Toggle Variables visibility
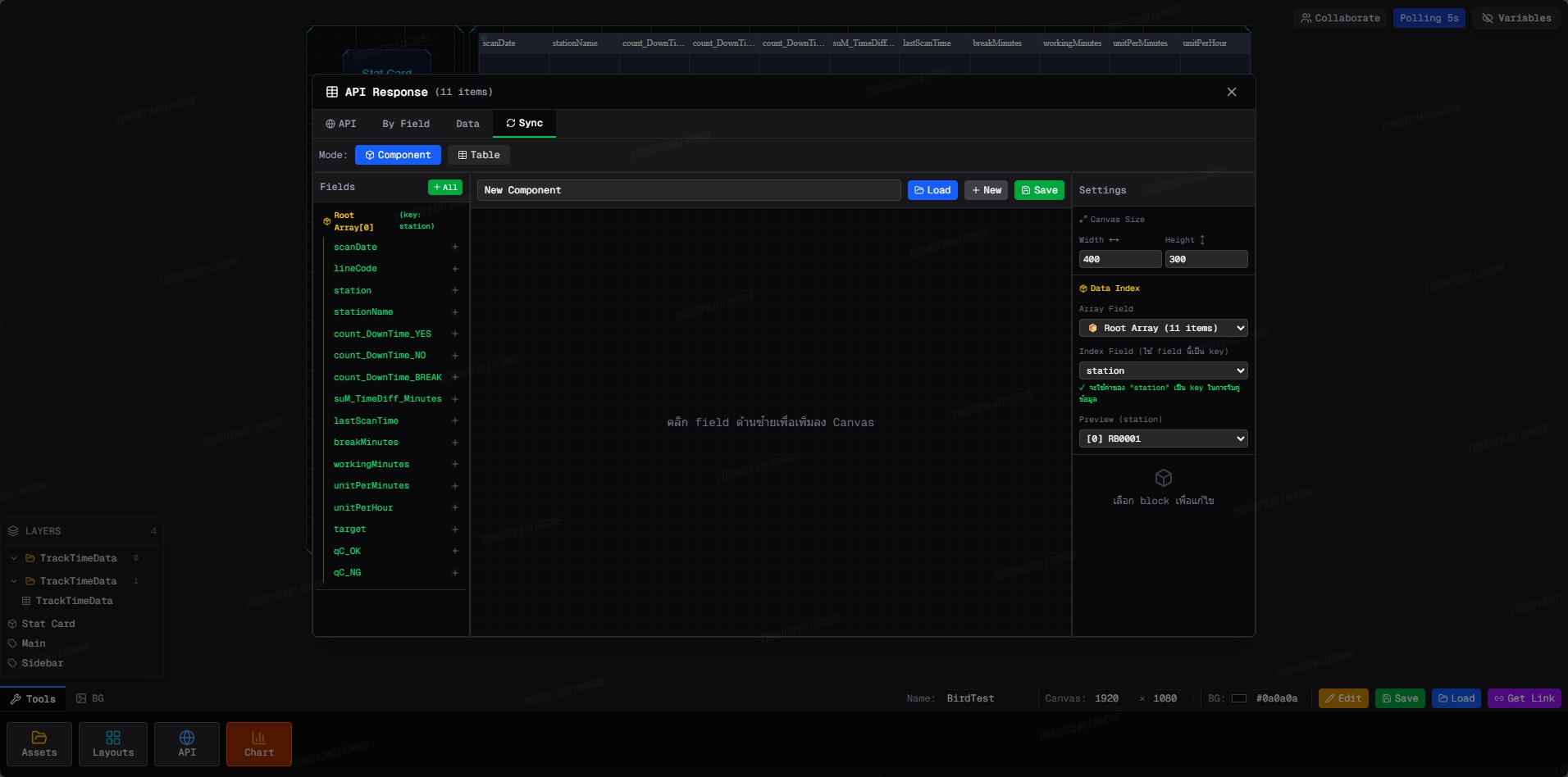The width and height of the screenshot is (1568, 777). tap(1516, 18)
